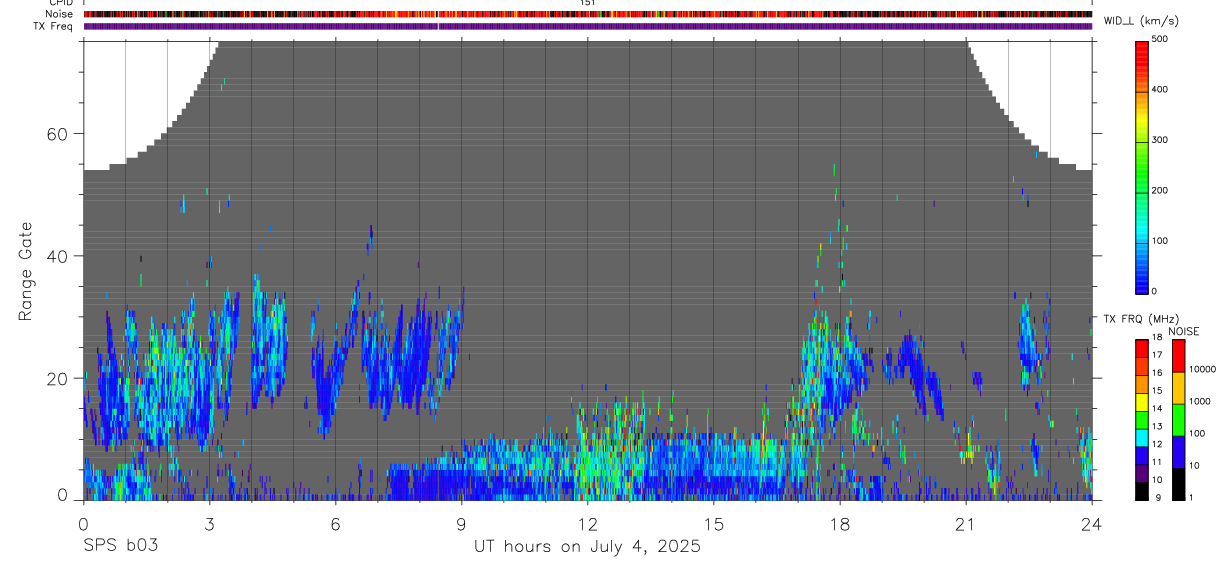Click the 18 tick on UT hours axis
Screen dimensions: 1228x567
point(840,523)
